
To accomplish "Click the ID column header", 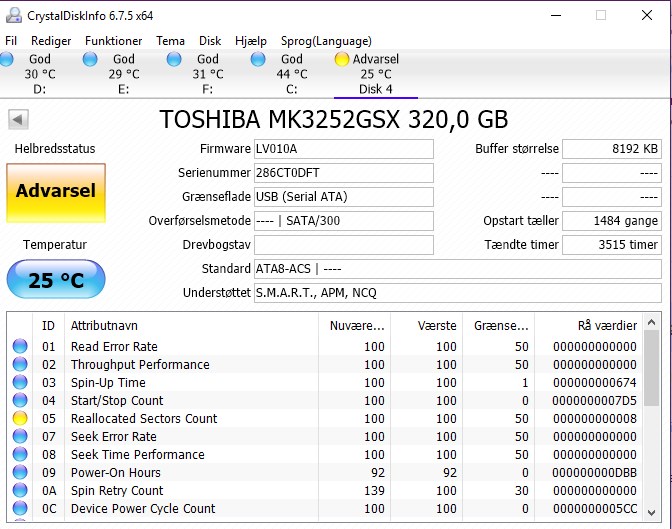I will coord(48,325).
